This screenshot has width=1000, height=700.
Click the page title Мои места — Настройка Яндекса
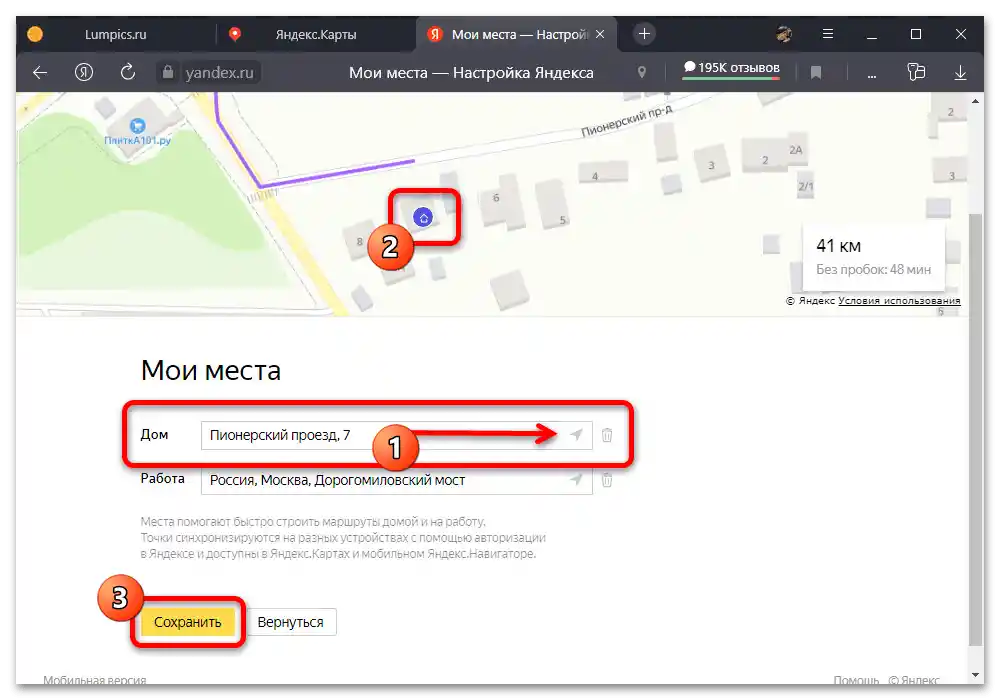tap(471, 73)
